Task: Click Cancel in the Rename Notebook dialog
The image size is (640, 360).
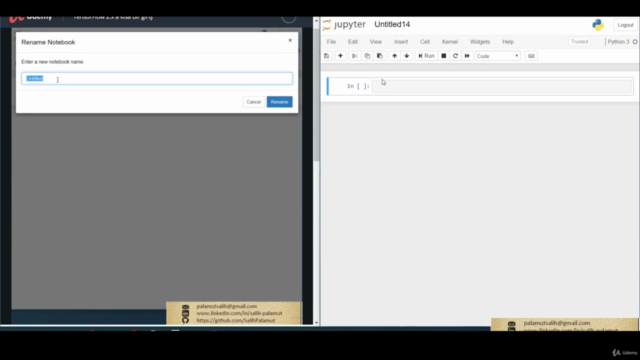Action: (x=253, y=102)
